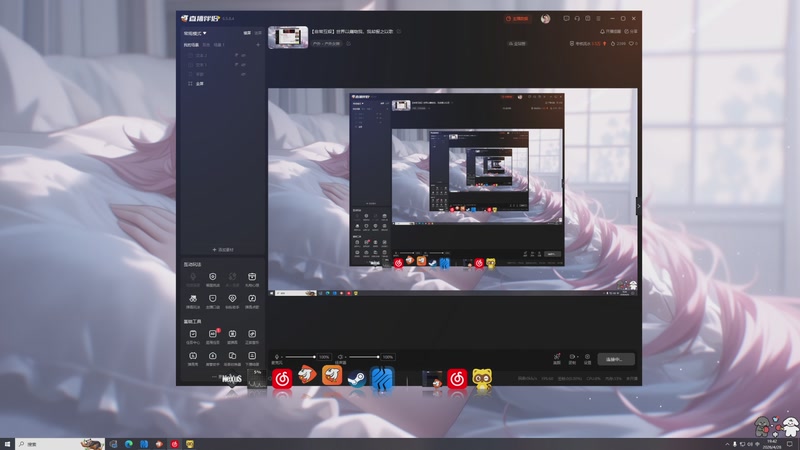
Task: Open the record button dropdown arrow
Action: tap(577, 357)
